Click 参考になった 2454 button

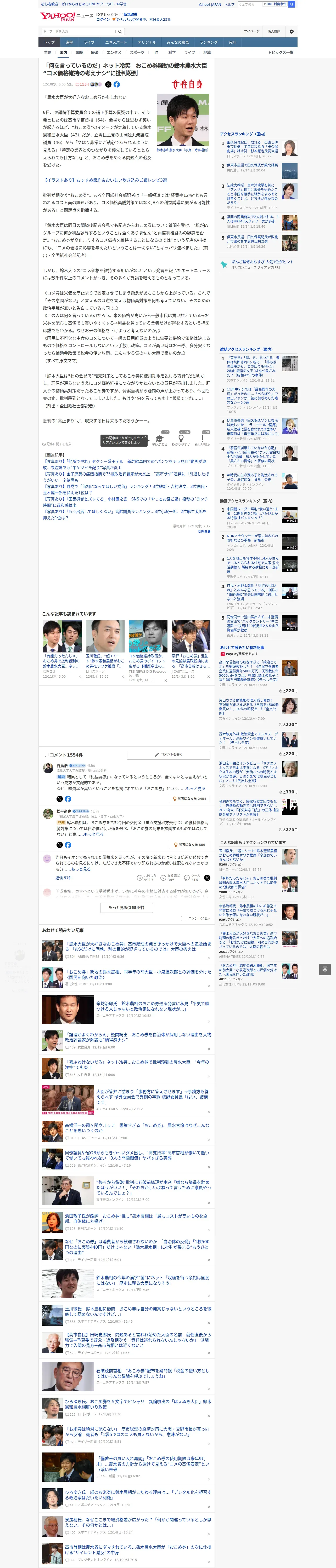[190, 799]
